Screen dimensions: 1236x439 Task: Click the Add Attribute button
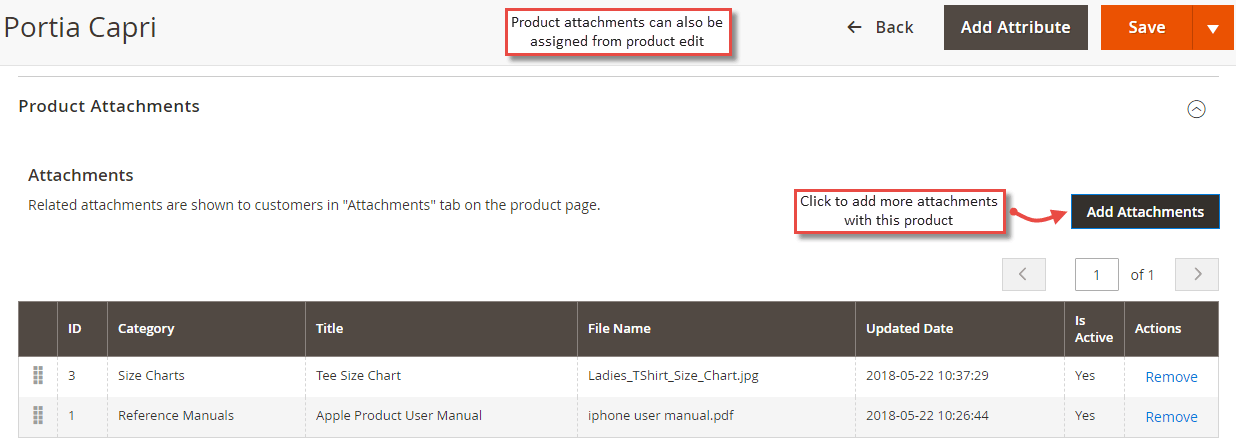[1015, 27]
